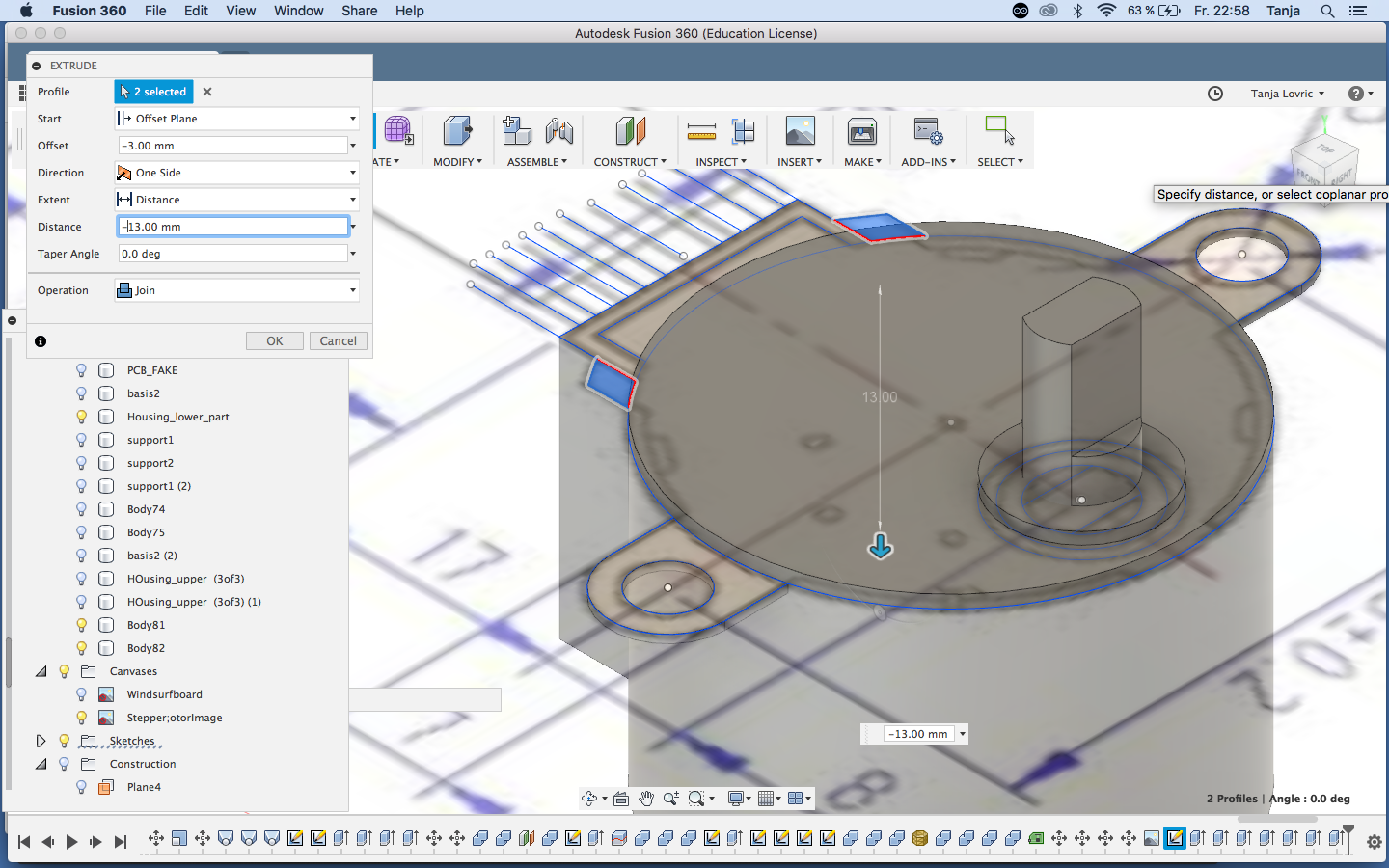Select the highlighted sketch feature in timeline

(x=1175, y=838)
